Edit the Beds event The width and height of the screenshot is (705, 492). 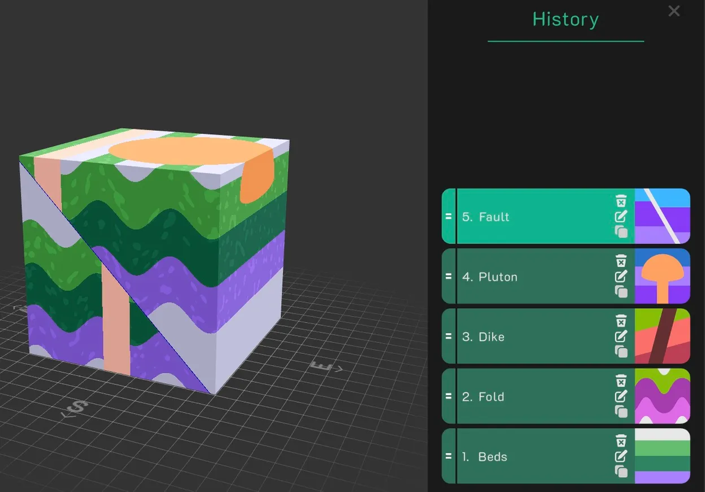[x=621, y=456]
